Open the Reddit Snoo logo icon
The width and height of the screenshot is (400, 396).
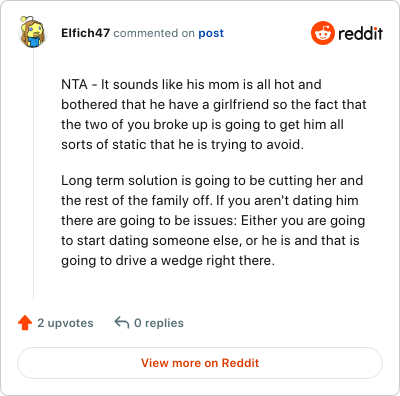coord(322,33)
